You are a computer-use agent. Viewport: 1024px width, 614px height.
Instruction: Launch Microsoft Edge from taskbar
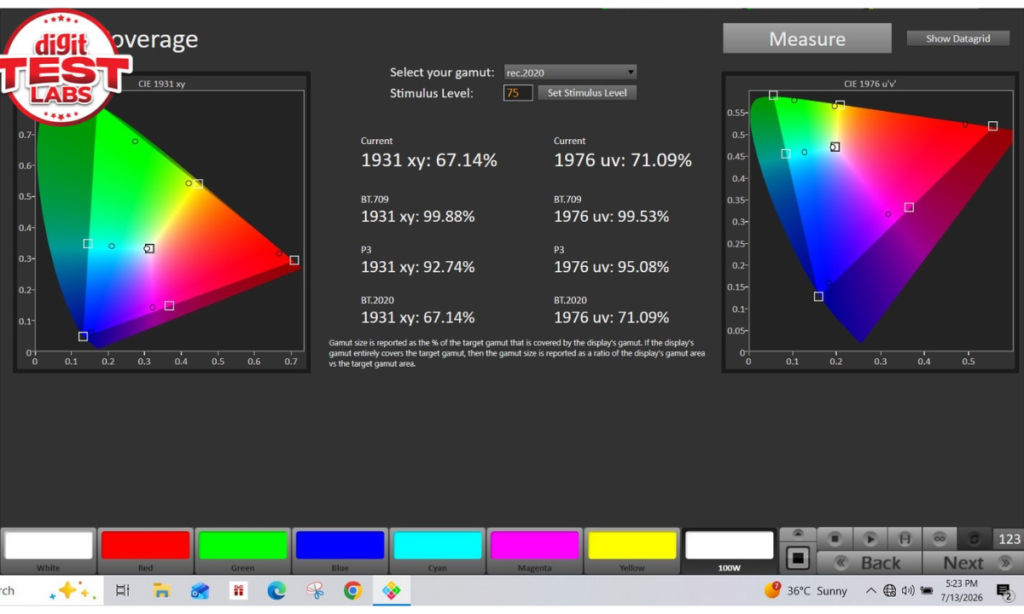(276, 590)
